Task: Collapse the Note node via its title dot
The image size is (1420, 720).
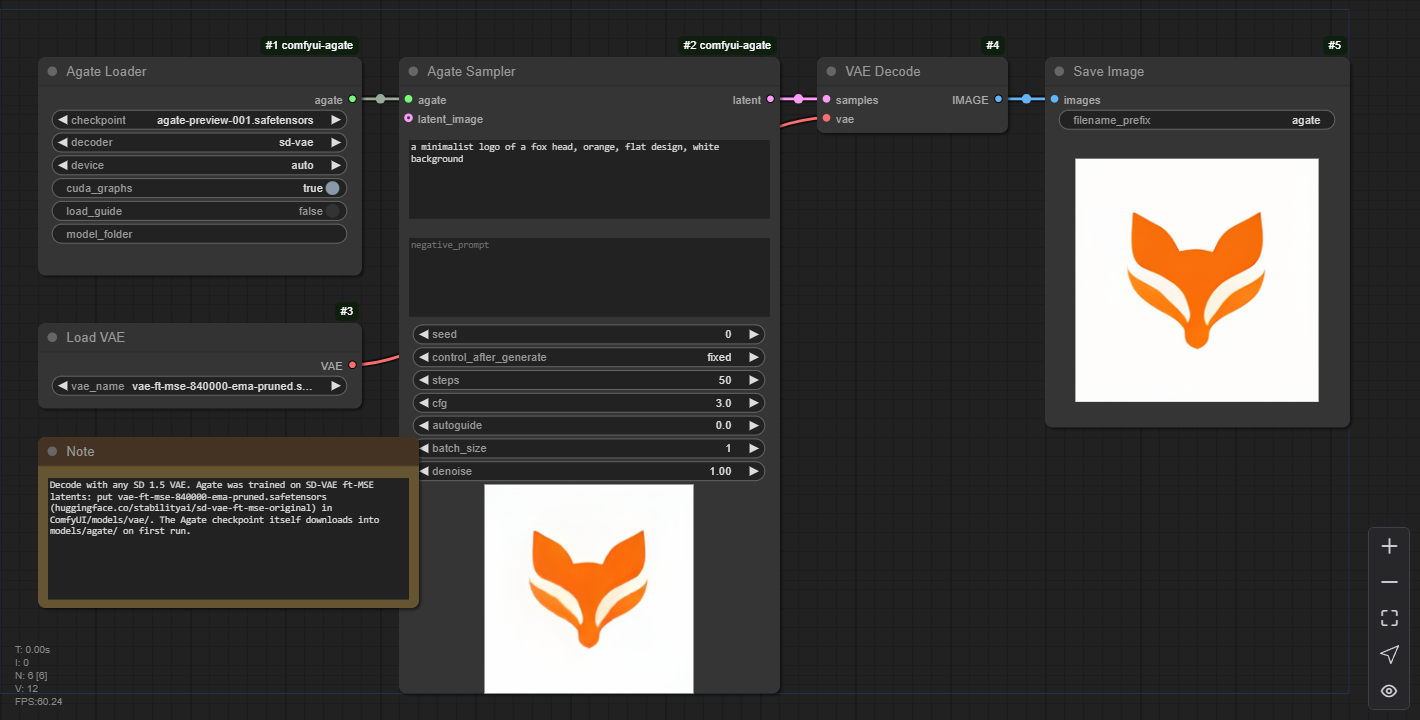Action: [52, 452]
